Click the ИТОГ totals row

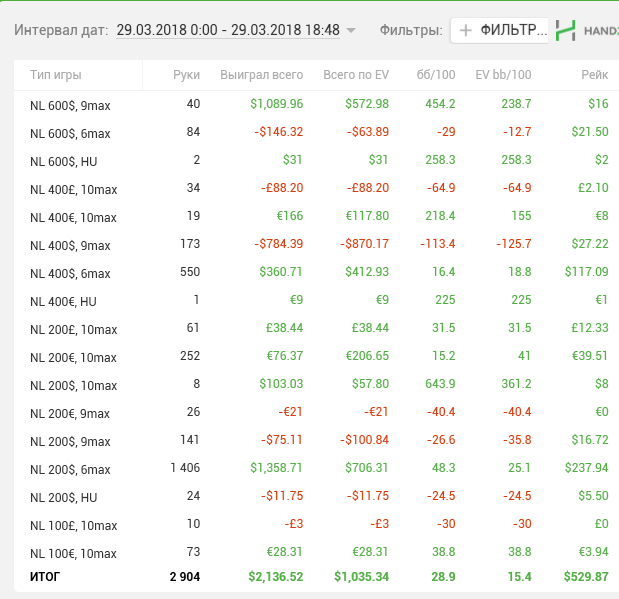click(x=48, y=577)
